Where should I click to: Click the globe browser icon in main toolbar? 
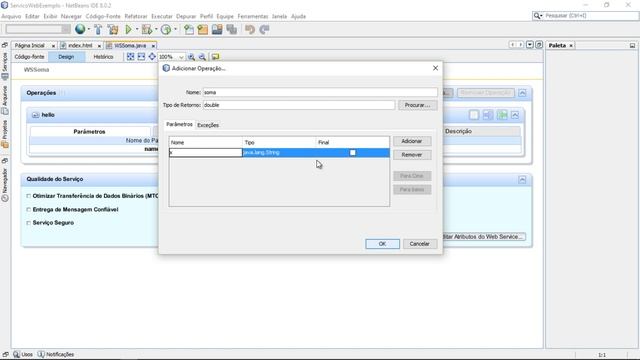click(80, 29)
